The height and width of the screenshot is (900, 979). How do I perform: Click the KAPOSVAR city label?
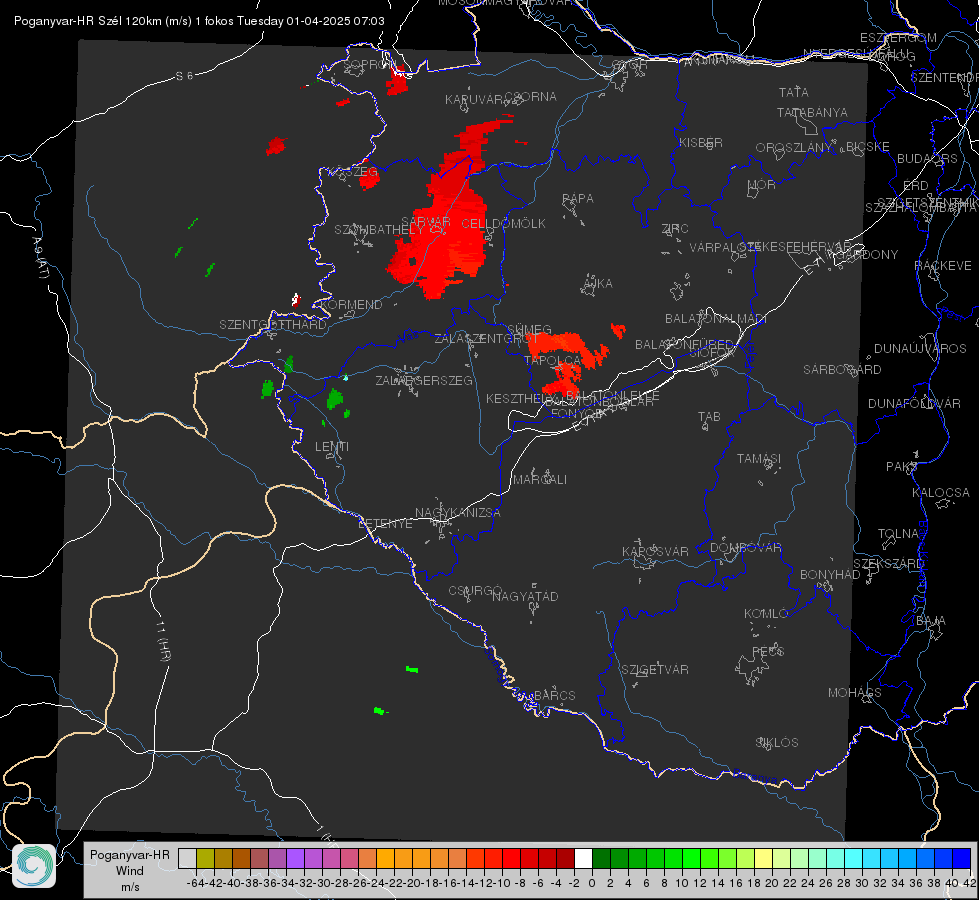(x=655, y=551)
